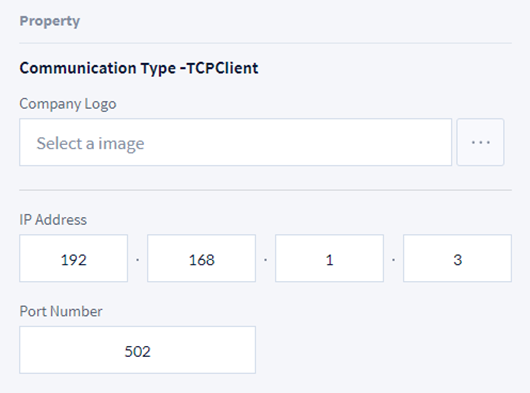Click the Property panel header

pos(50,21)
